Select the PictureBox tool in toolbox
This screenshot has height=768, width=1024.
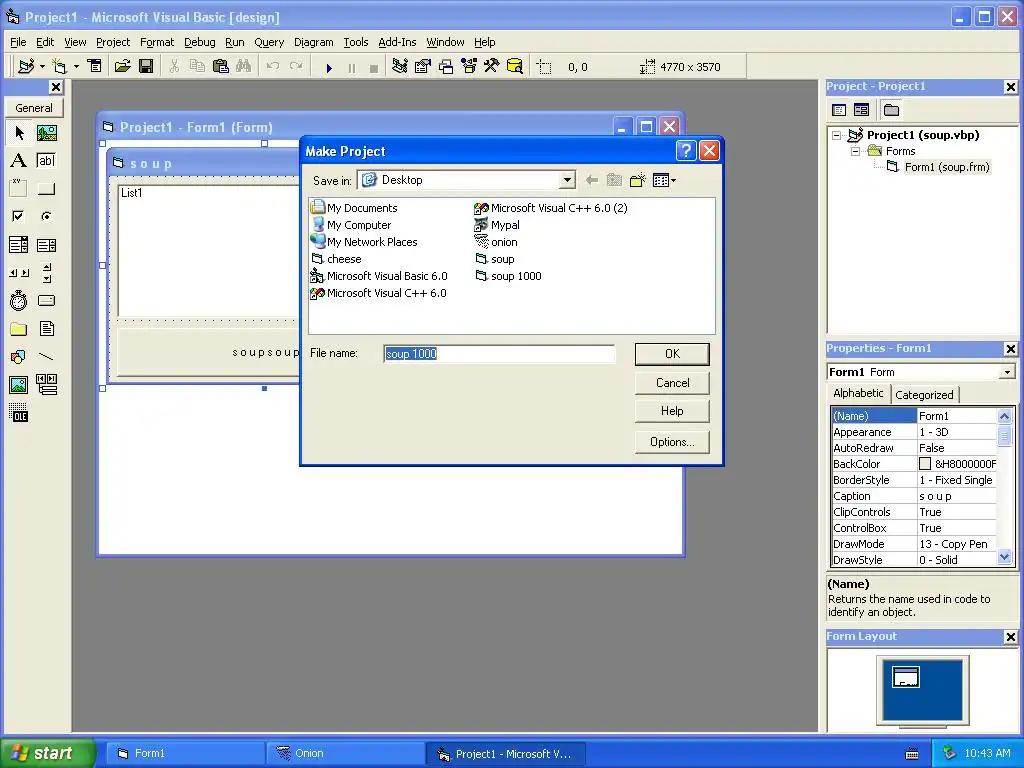tap(46, 133)
